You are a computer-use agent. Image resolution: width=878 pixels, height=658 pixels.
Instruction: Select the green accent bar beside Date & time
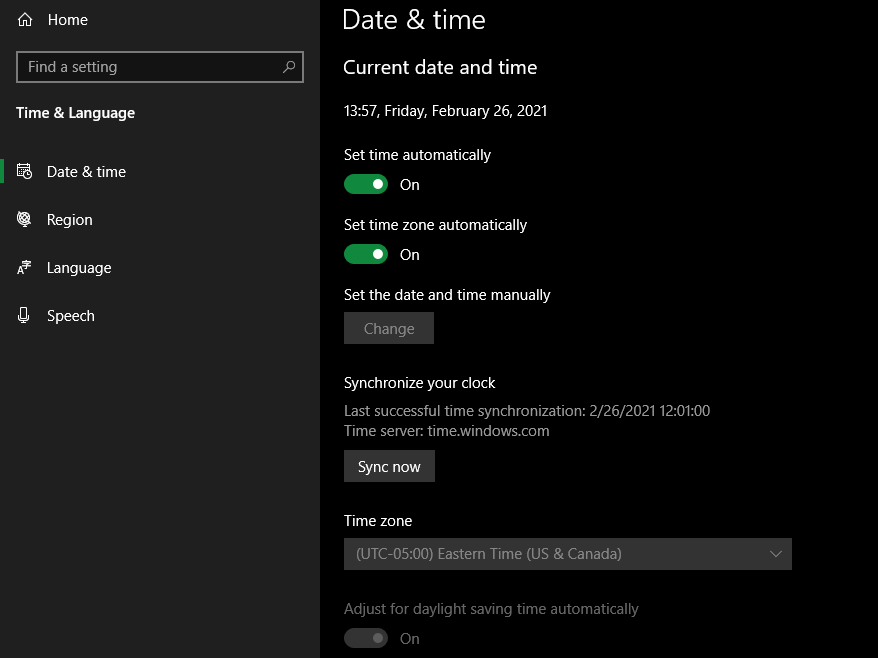click(x=2, y=171)
